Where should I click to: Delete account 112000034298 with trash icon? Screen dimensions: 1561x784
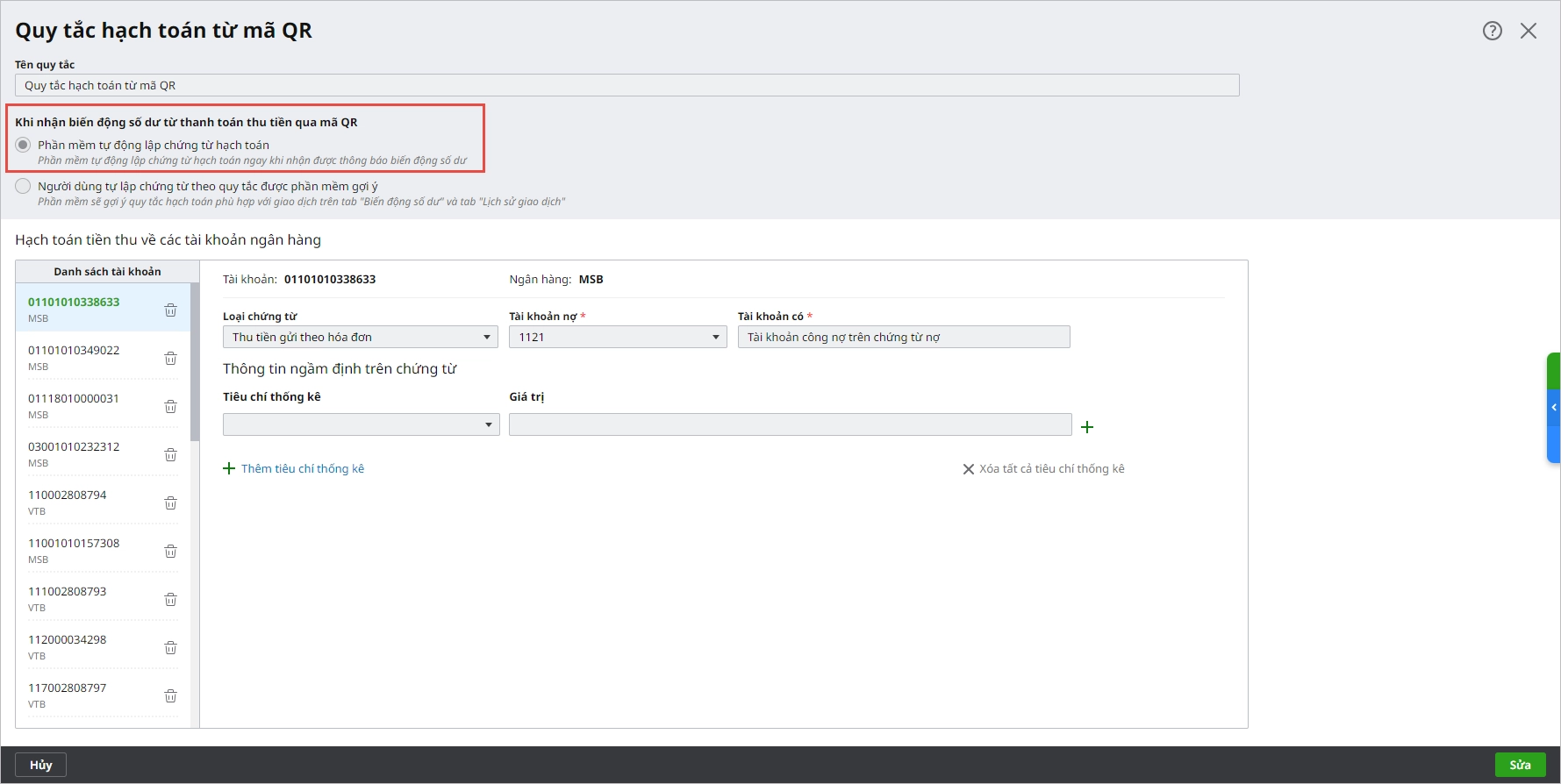click(x=170, y=647)
